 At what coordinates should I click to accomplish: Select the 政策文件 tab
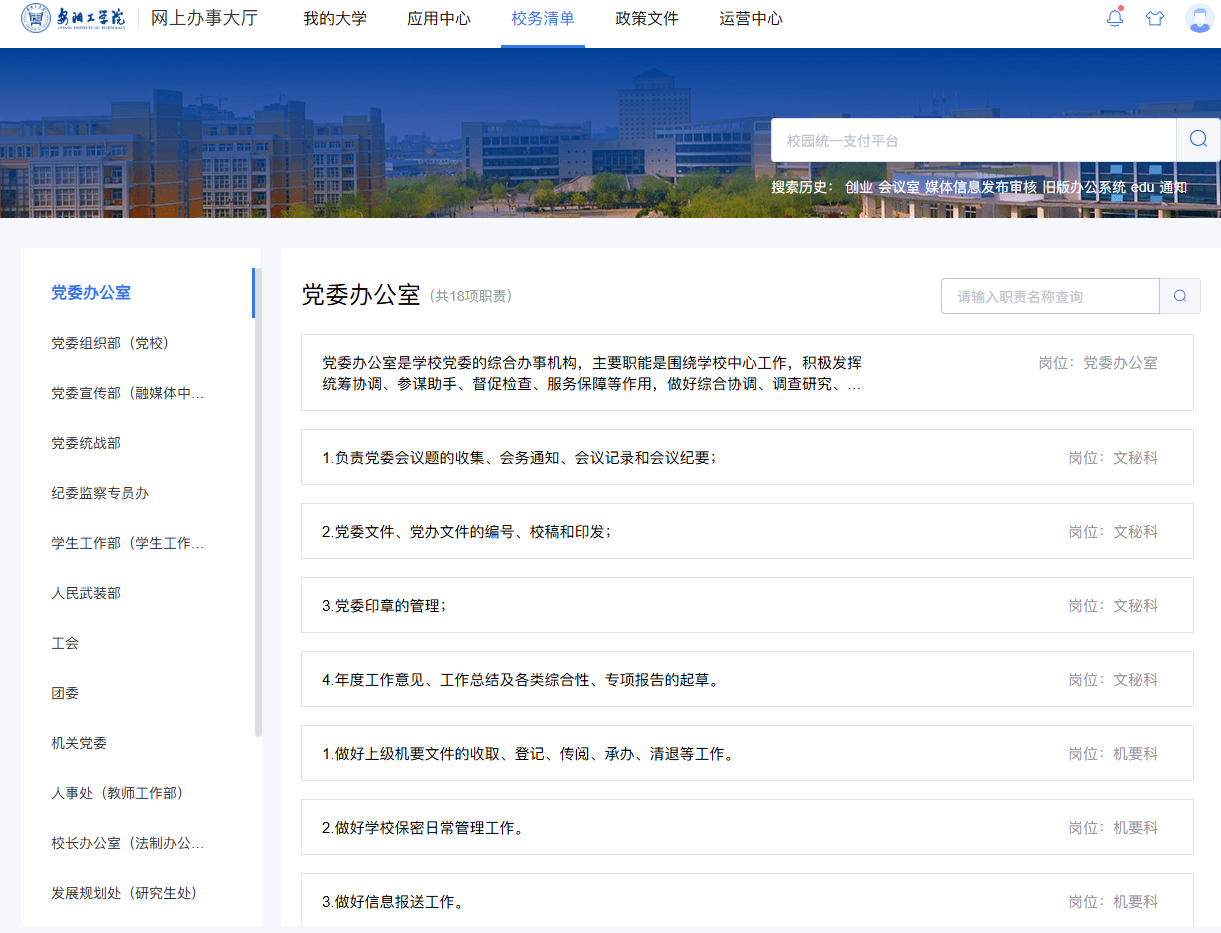(647, 19)
